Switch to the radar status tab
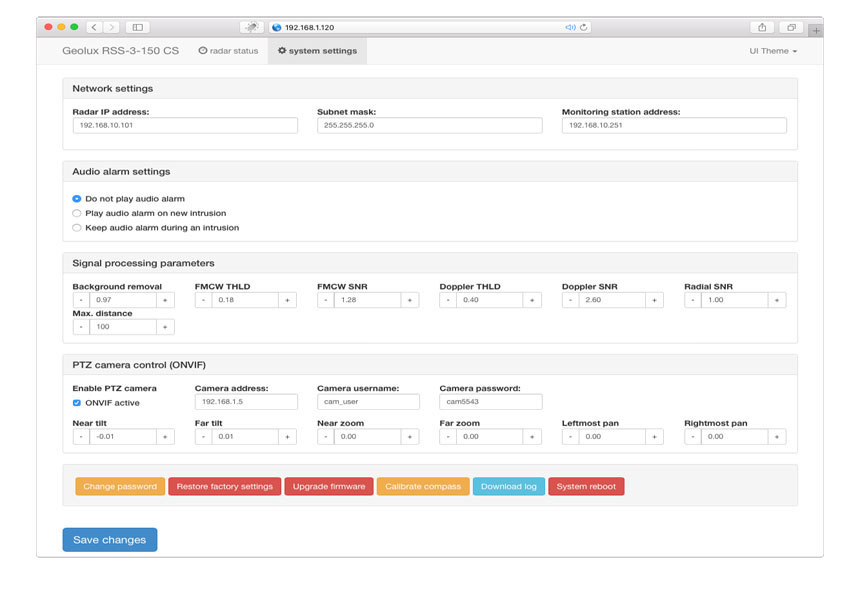The width and height of the screenshot is (860, 600). click(228, 51)
